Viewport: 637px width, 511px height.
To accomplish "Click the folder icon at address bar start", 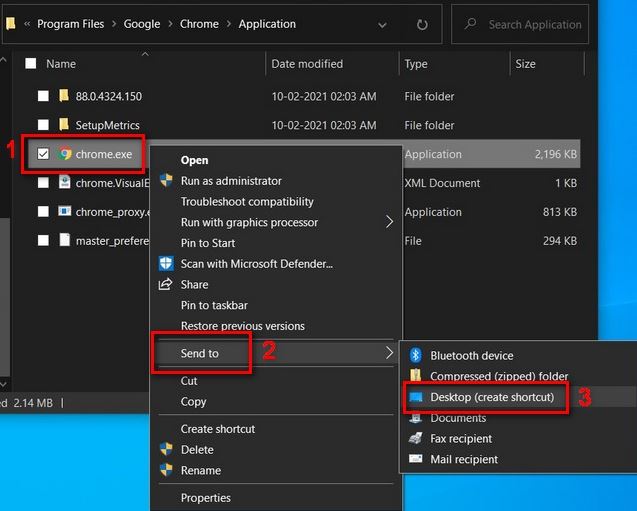I will click(x=11, y=24).
